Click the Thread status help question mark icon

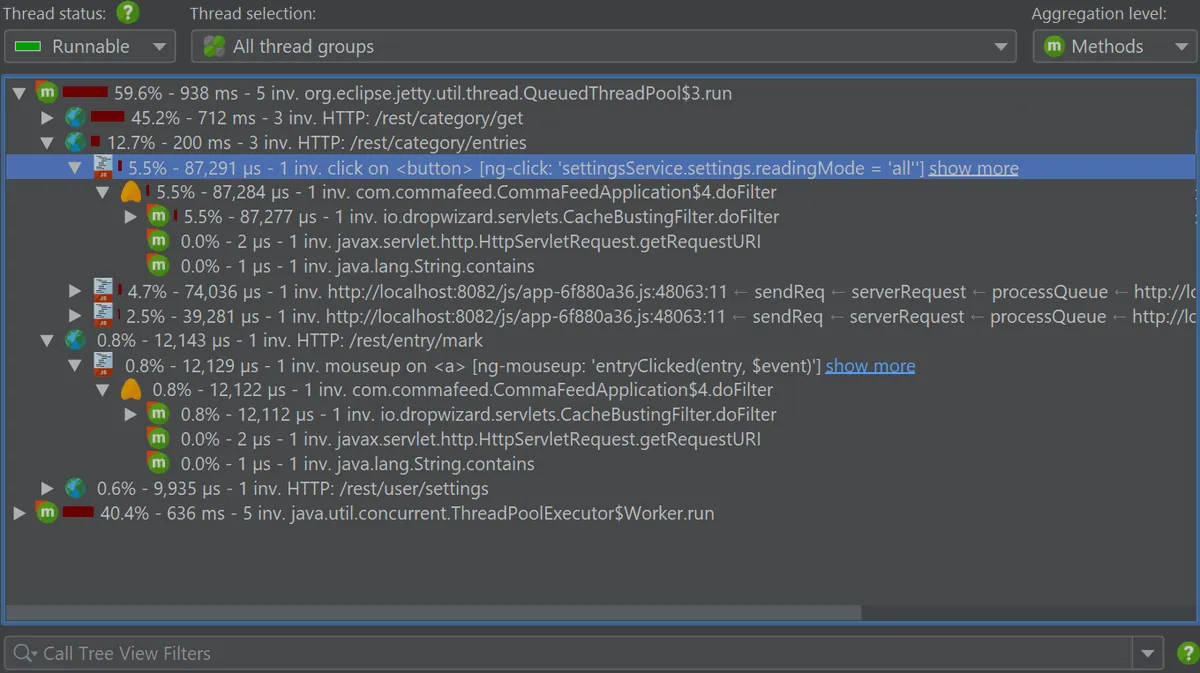pyautogui.click(x=127, y=14)
